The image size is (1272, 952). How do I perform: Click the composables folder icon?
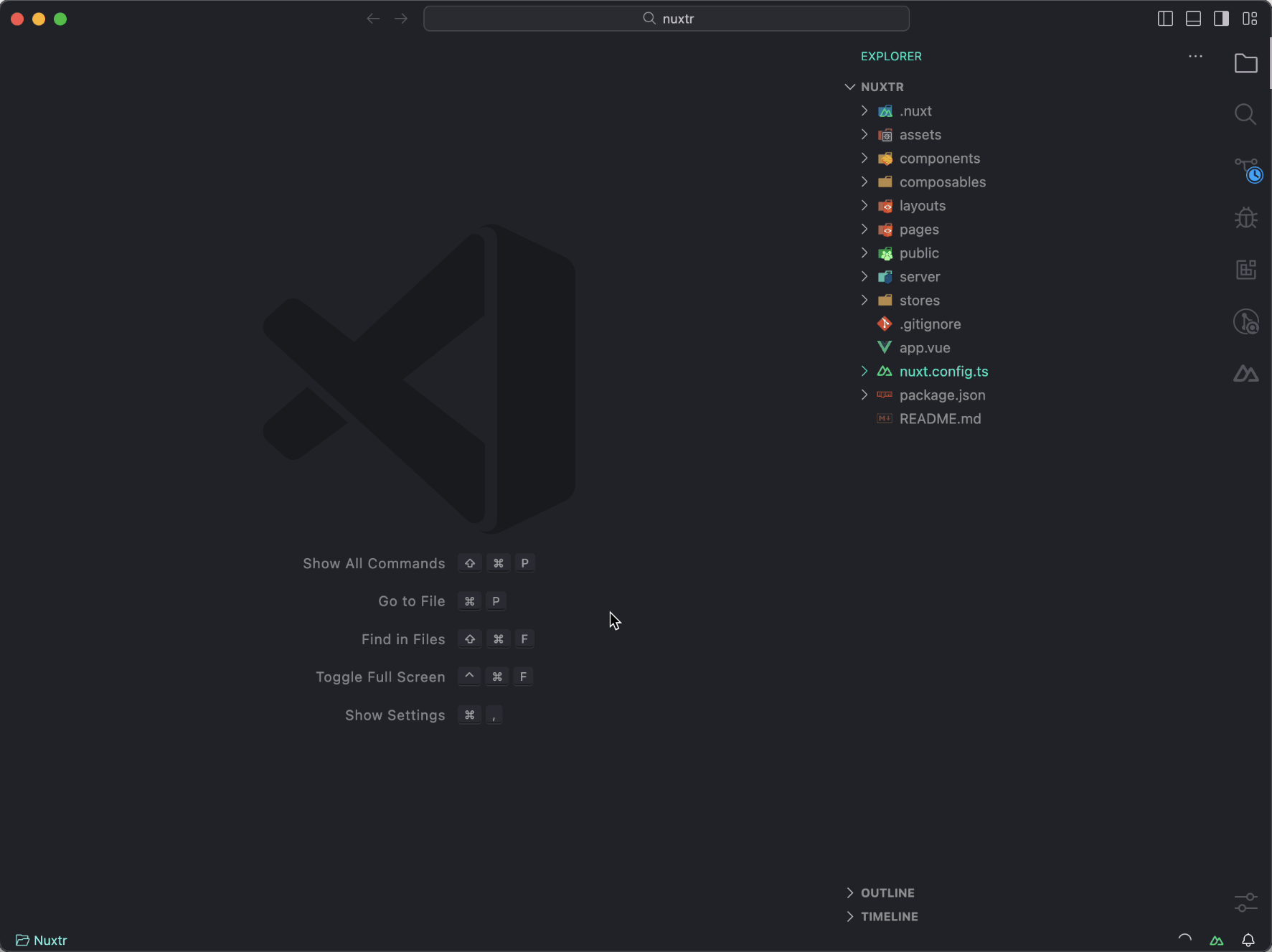(885, 182)
